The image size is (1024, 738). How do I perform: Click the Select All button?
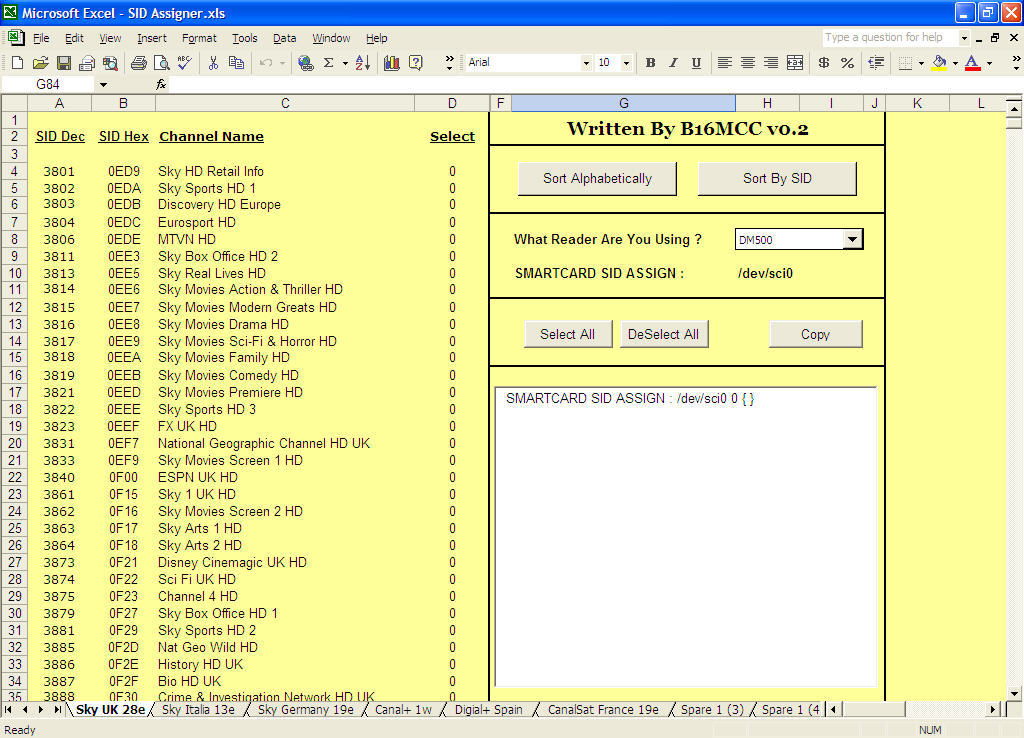tap(568, 334)
